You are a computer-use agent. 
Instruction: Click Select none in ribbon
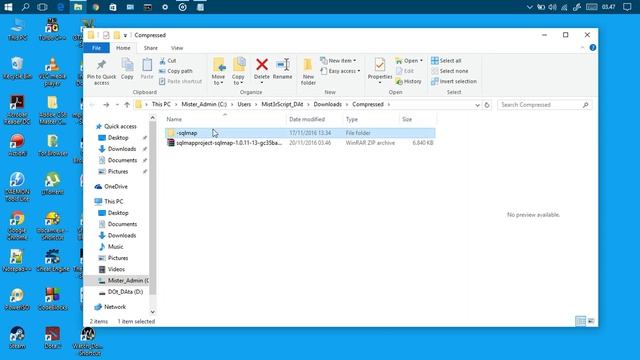[x=449, y=71]
